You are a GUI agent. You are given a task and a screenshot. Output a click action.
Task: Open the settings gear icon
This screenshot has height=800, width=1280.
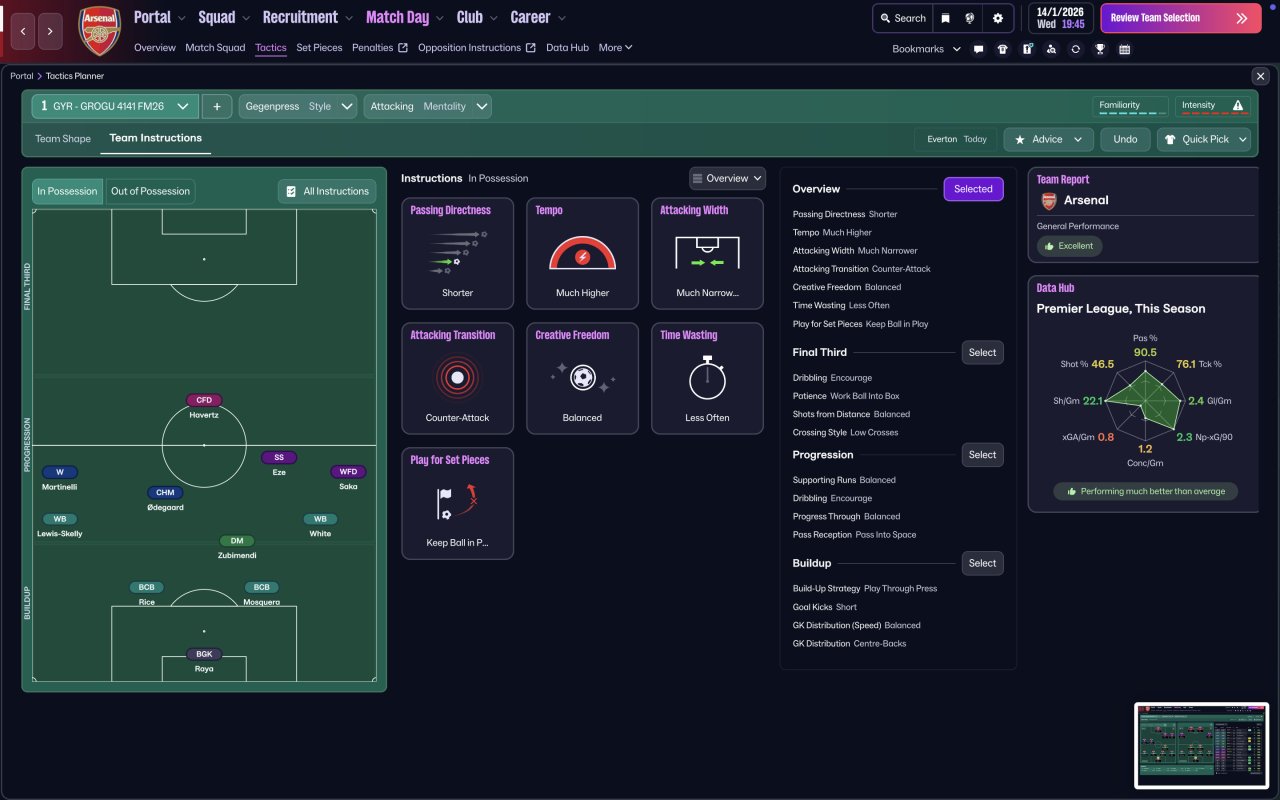[998, 18]
